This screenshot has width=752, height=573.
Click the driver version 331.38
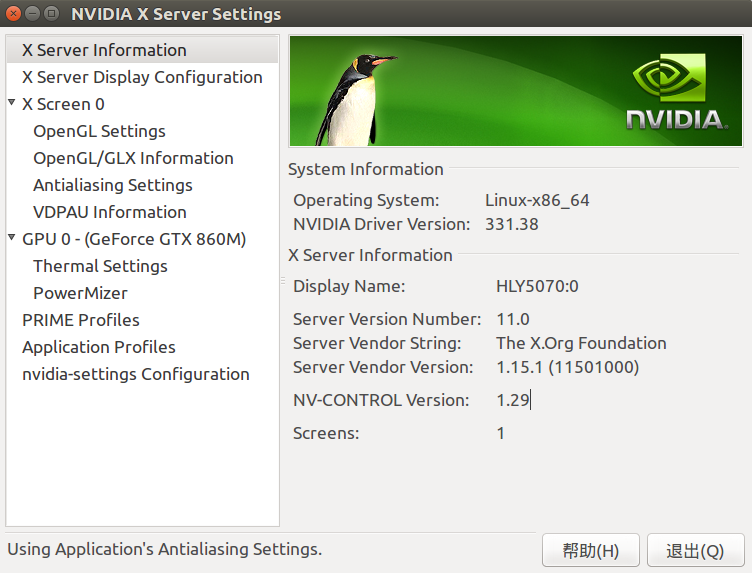click(512, 224)
